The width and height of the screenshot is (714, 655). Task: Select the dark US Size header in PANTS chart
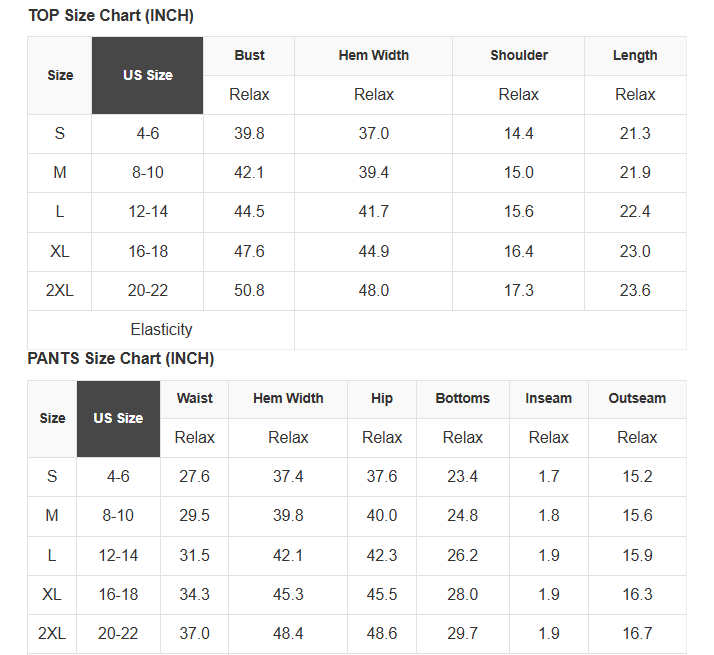coord(118,418)
